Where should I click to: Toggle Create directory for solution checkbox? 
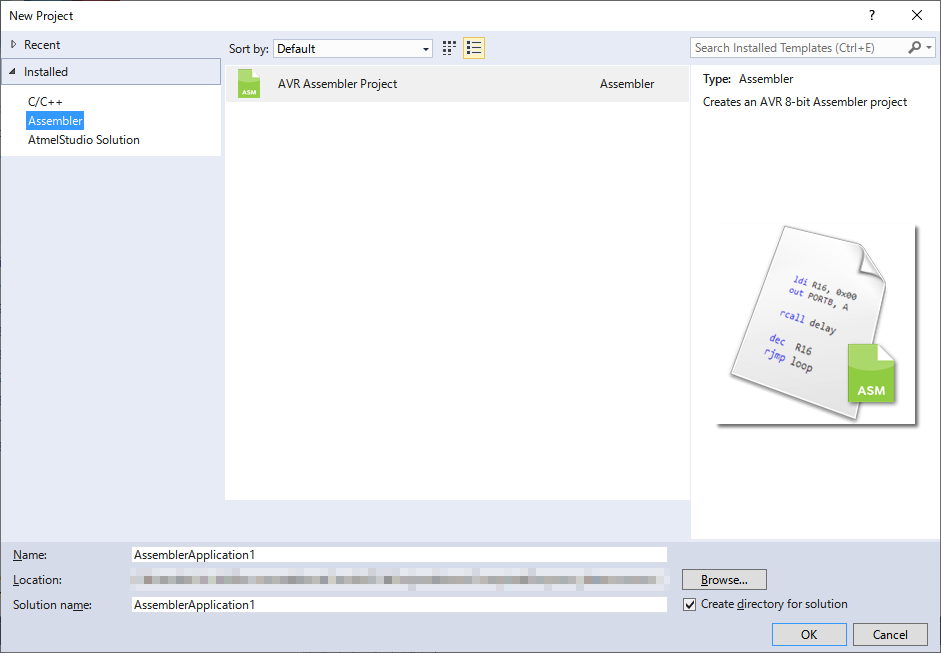[690, 604]
